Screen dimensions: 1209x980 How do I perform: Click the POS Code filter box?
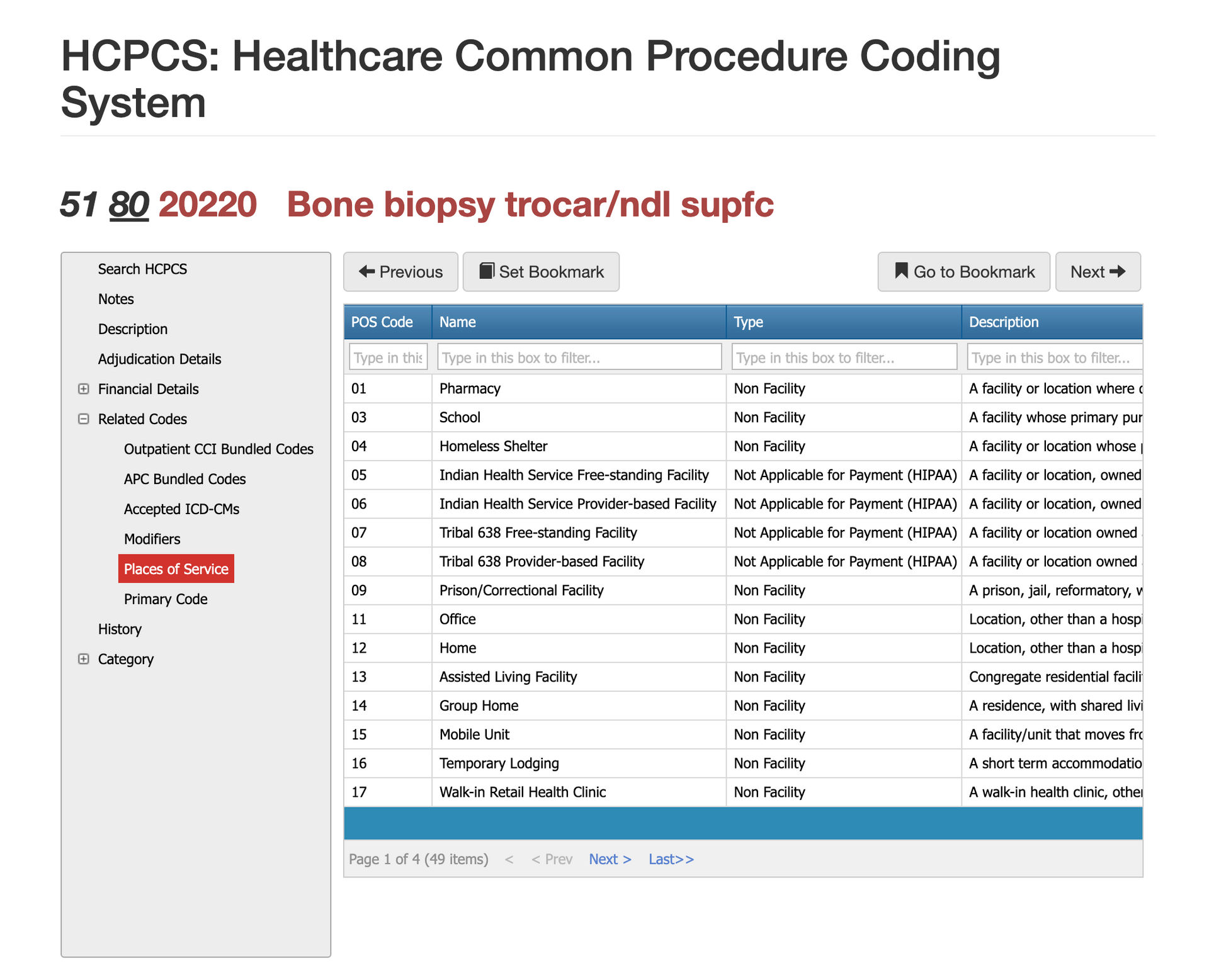pyautogui.click(x=388, y=358)
